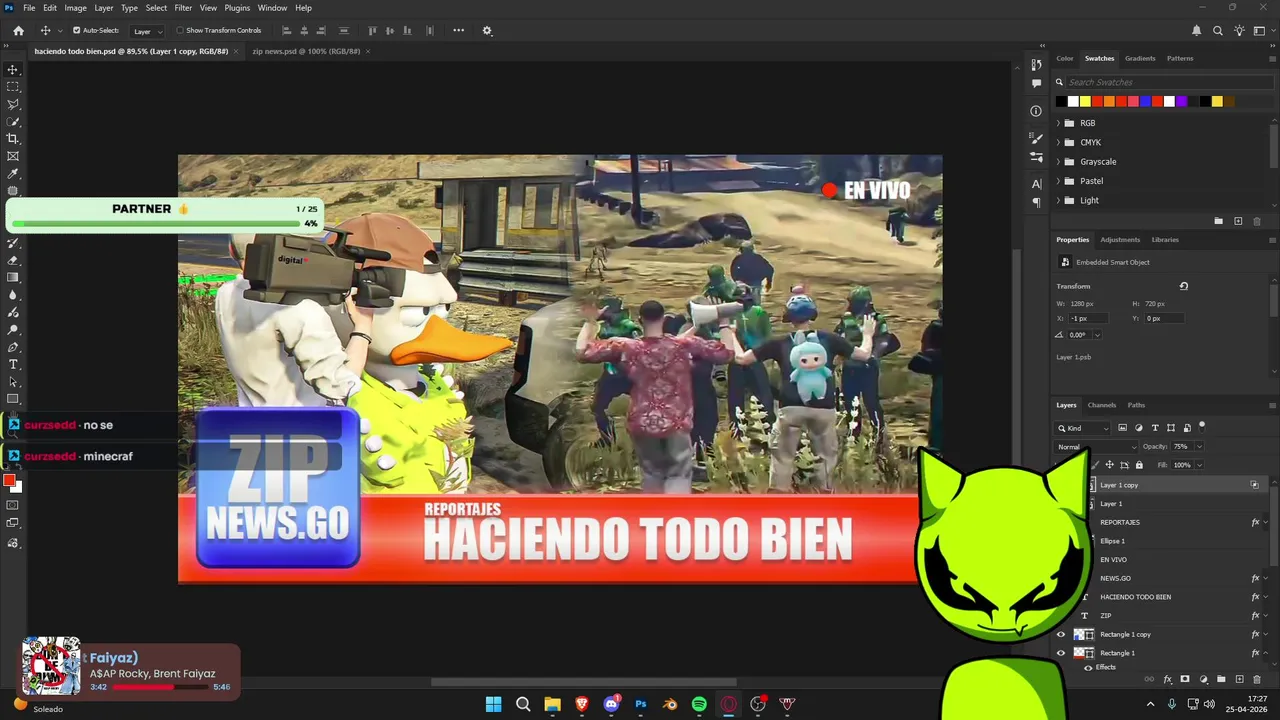
Task: Toggle Effects visibility under Rectangle 1
Action: pyautogui.click(x=1088, y=667)
